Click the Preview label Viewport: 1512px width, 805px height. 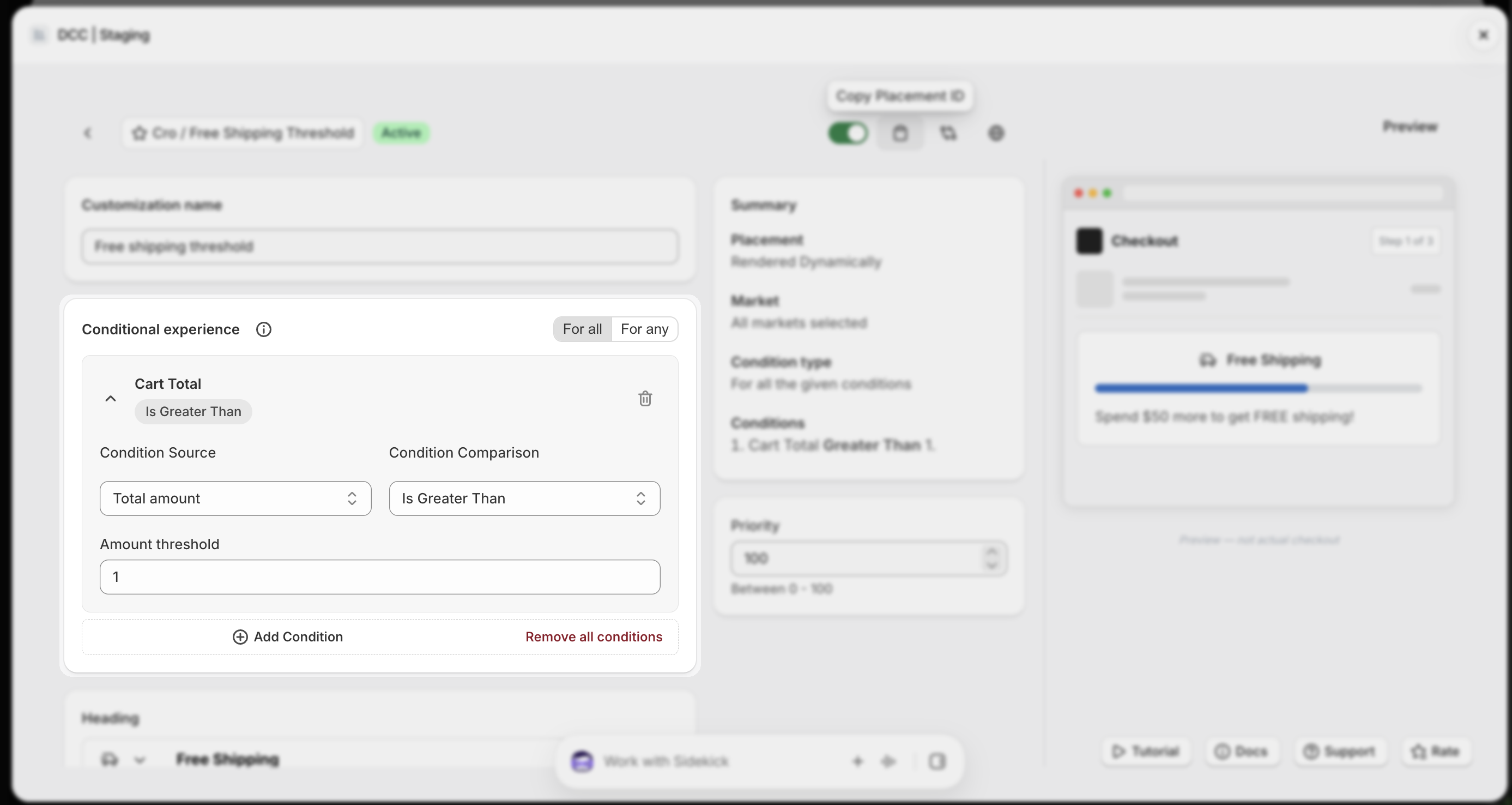1410,126
